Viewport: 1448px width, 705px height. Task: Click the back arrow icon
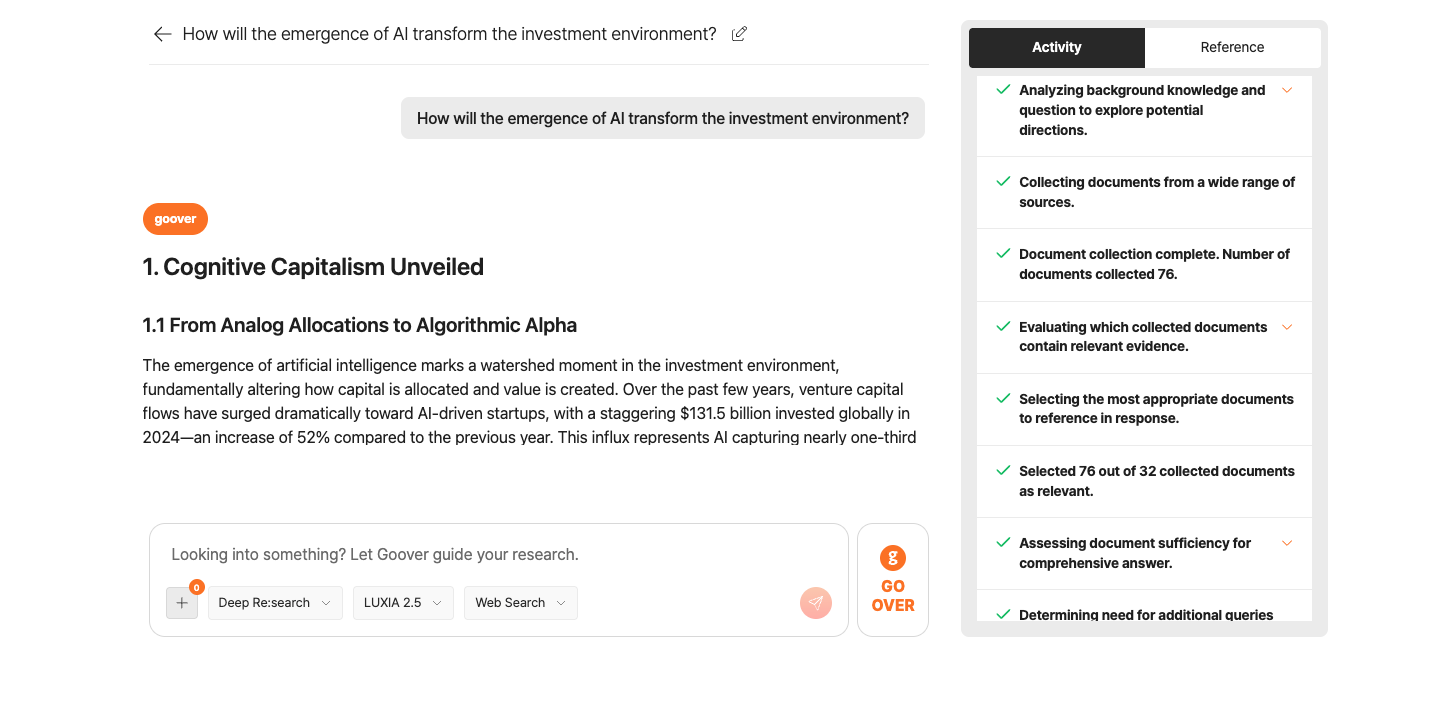[x=162, y=34]
